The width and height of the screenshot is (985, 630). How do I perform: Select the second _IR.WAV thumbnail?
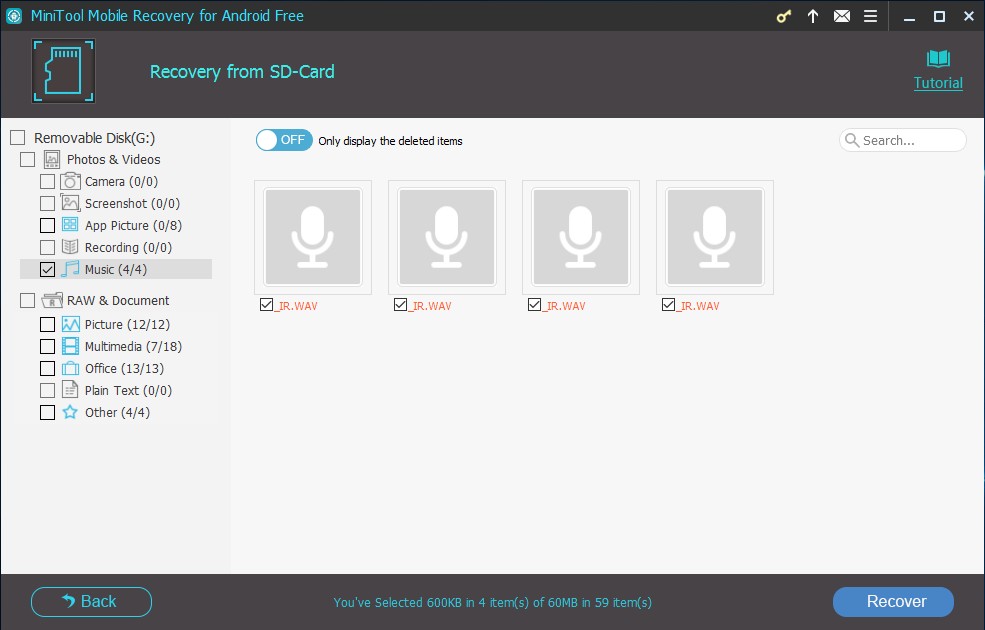(x=447, y=237)
